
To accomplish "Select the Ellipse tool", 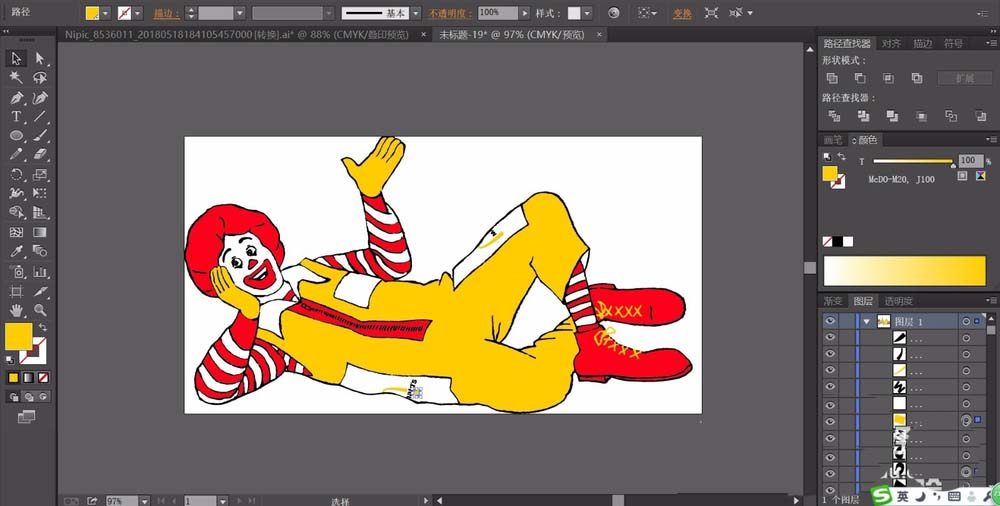I will coord(16,136).
